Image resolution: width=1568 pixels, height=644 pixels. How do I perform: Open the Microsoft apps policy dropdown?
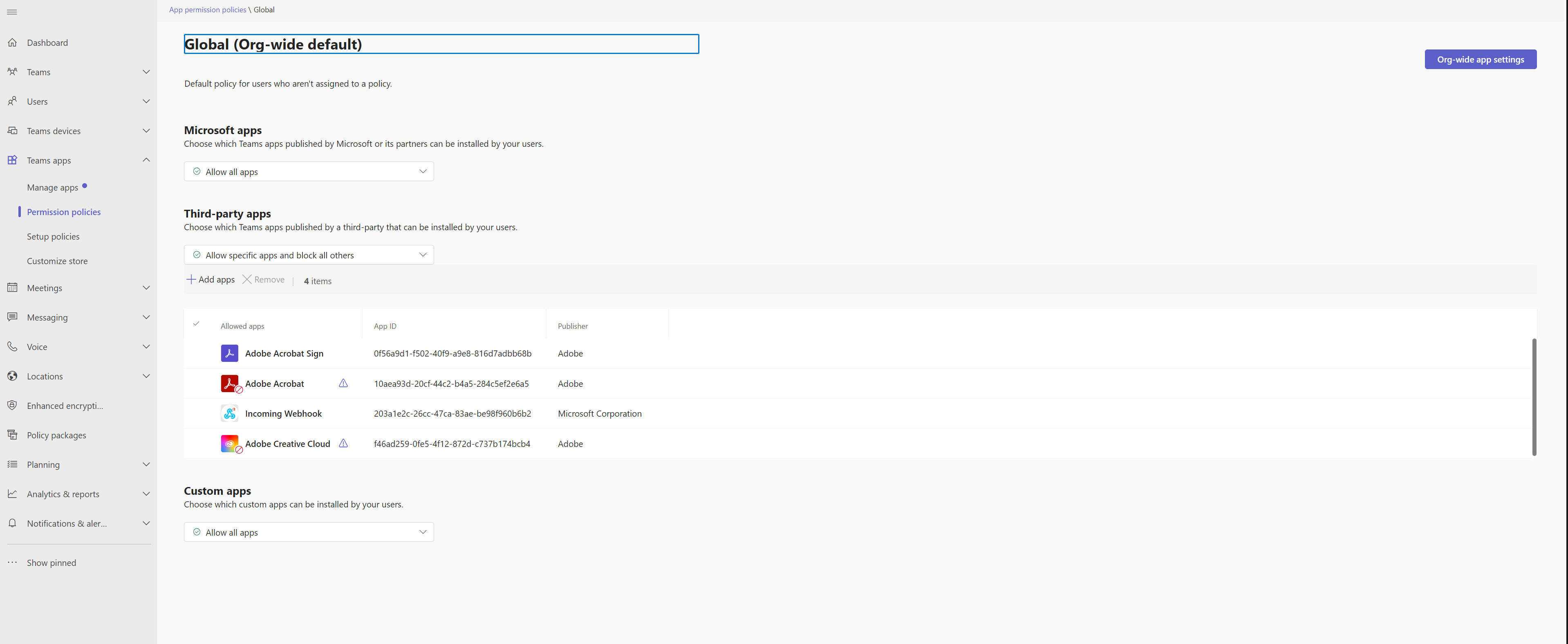click(309, 172)
